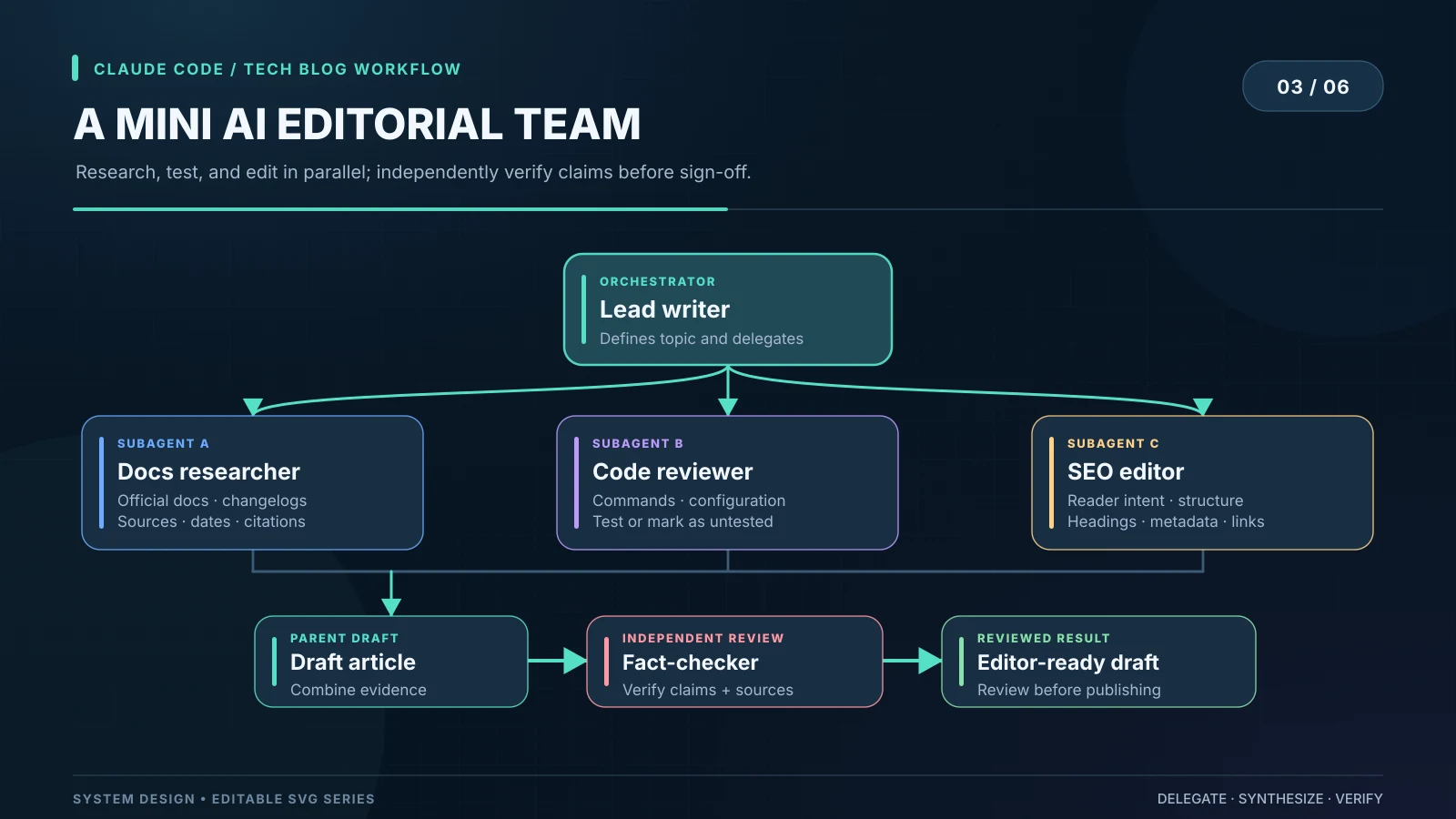Select the Editor-ready draft card
The image size is (1456, 819).
pos(1098,662)
